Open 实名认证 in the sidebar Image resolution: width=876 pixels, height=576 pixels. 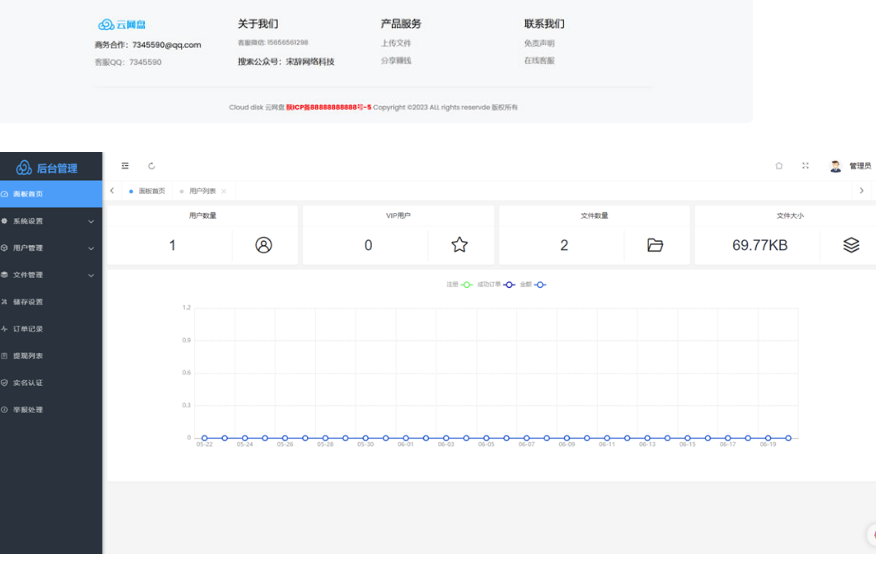(x=51, y=383)
